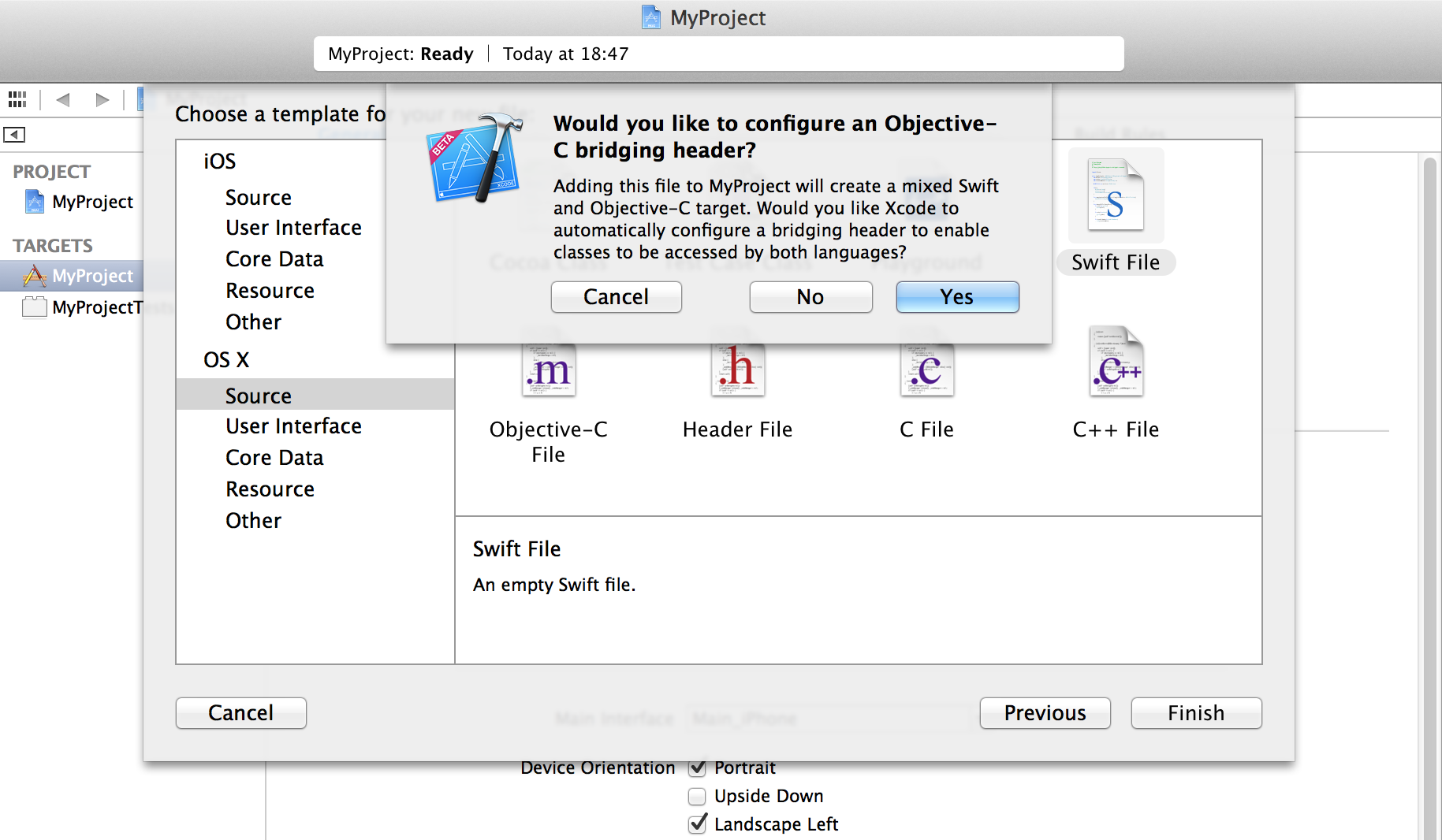The width and height of the screenshot is (1442, 840).
Task: Go back with the left arrow
Action: [x=64, y=99]
